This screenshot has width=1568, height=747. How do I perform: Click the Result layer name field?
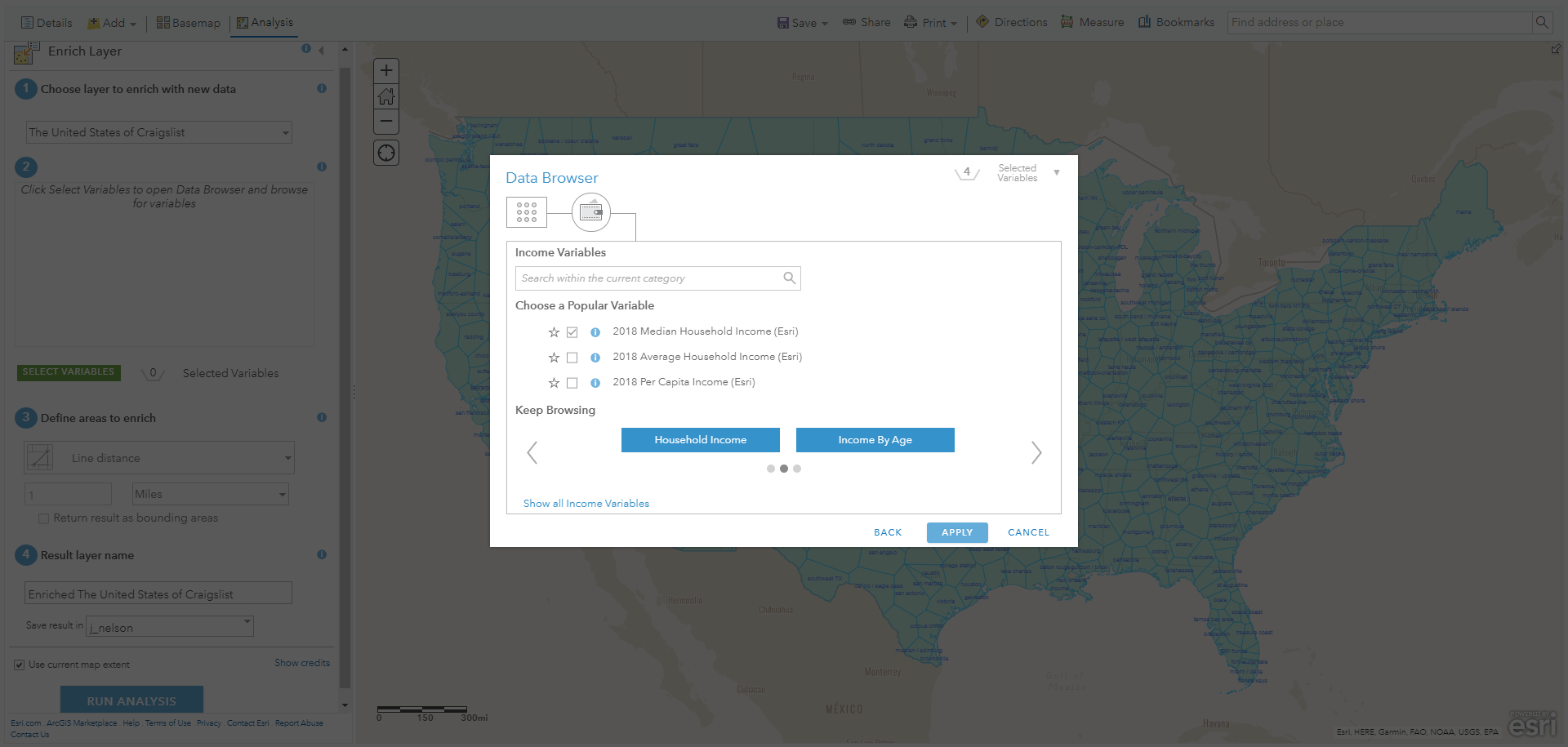[158, 594]
